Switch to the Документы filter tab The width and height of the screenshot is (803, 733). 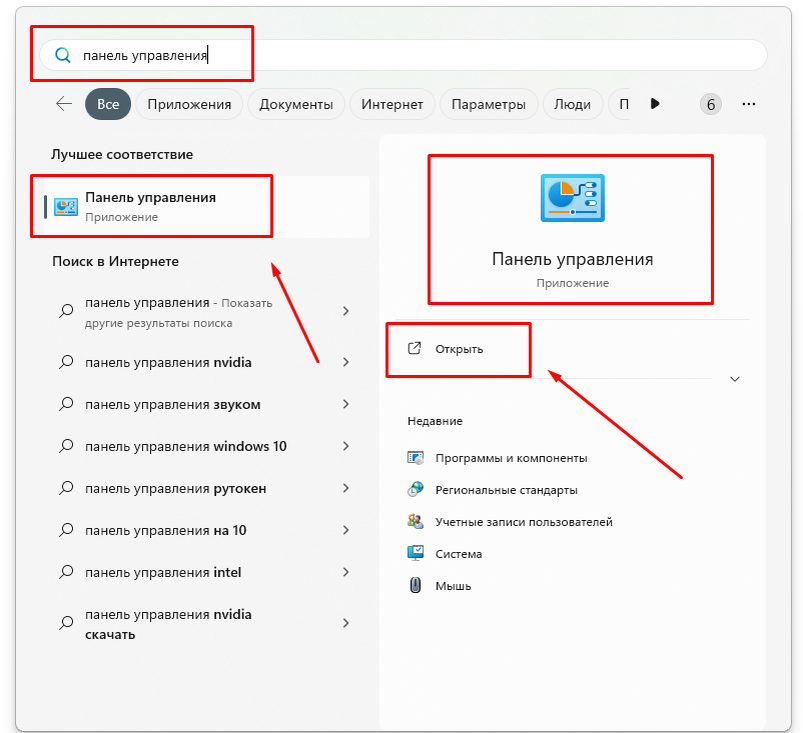click(x=296, y=104)
